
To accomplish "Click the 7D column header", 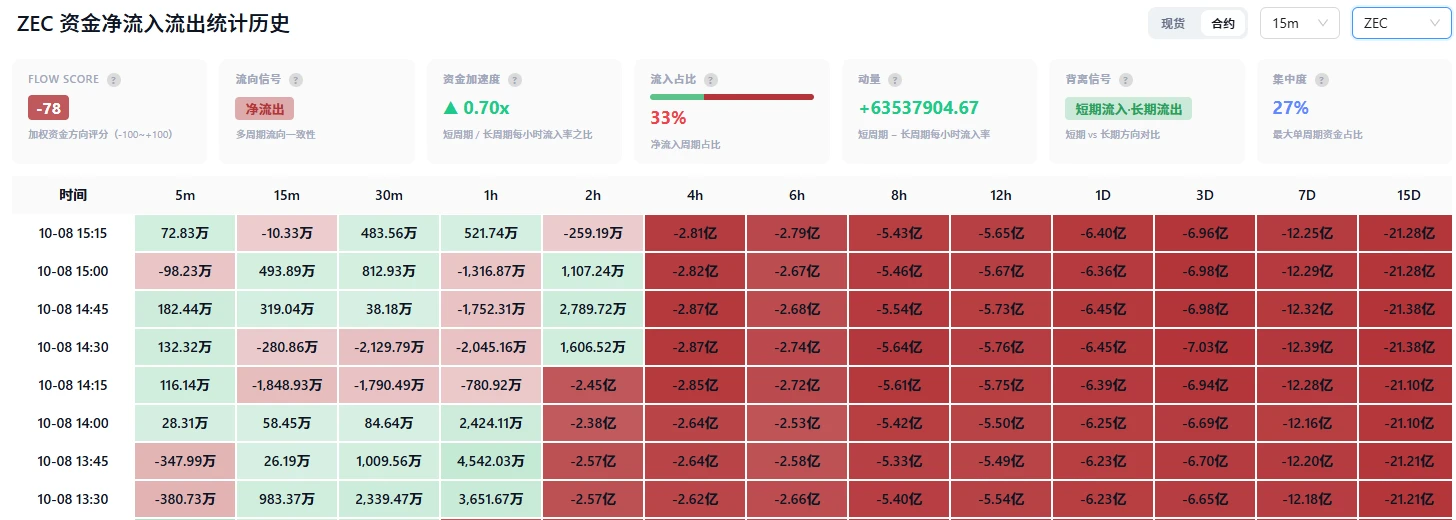I will coord(1307,195).
